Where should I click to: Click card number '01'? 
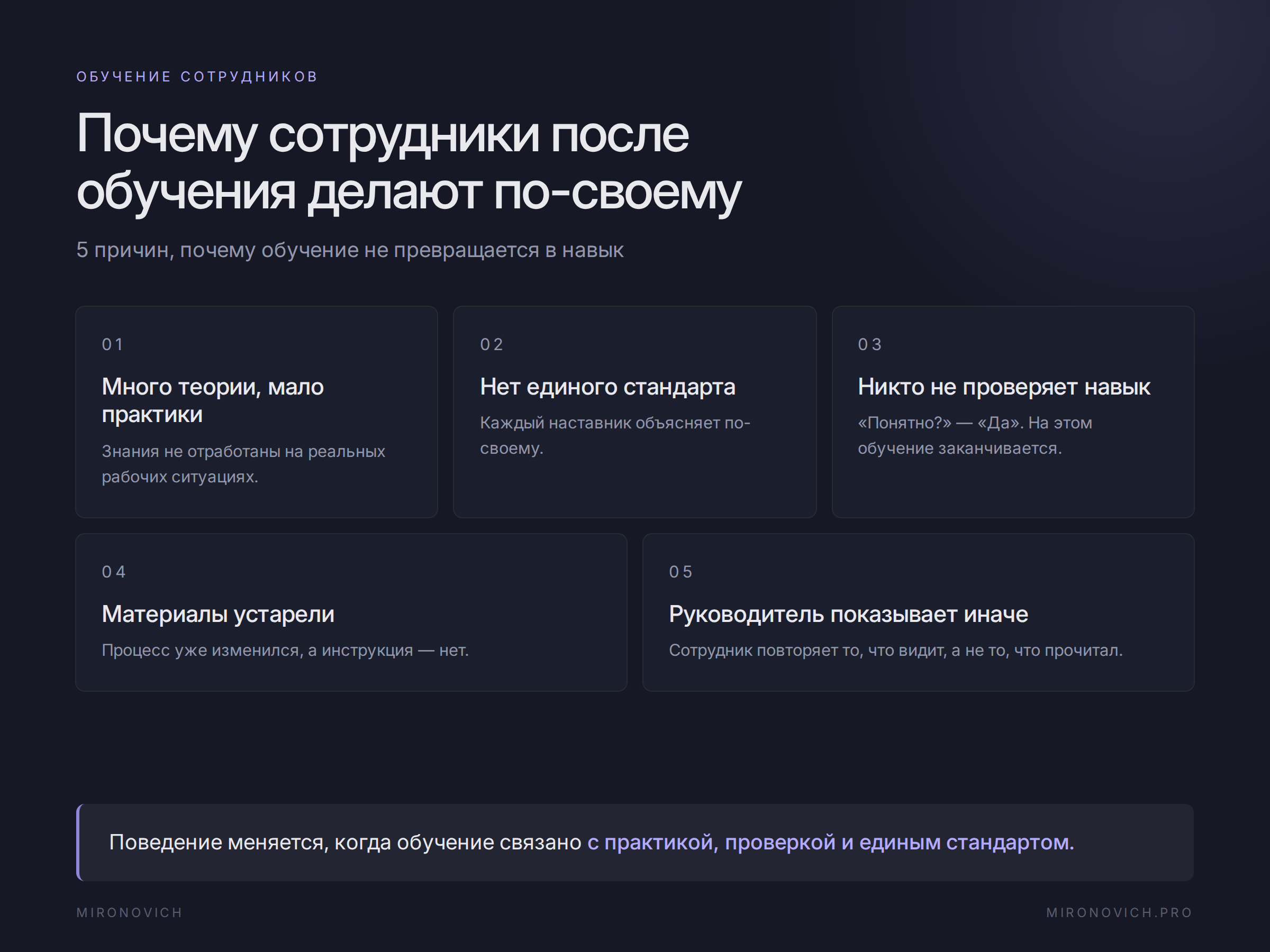click(113, 344)
